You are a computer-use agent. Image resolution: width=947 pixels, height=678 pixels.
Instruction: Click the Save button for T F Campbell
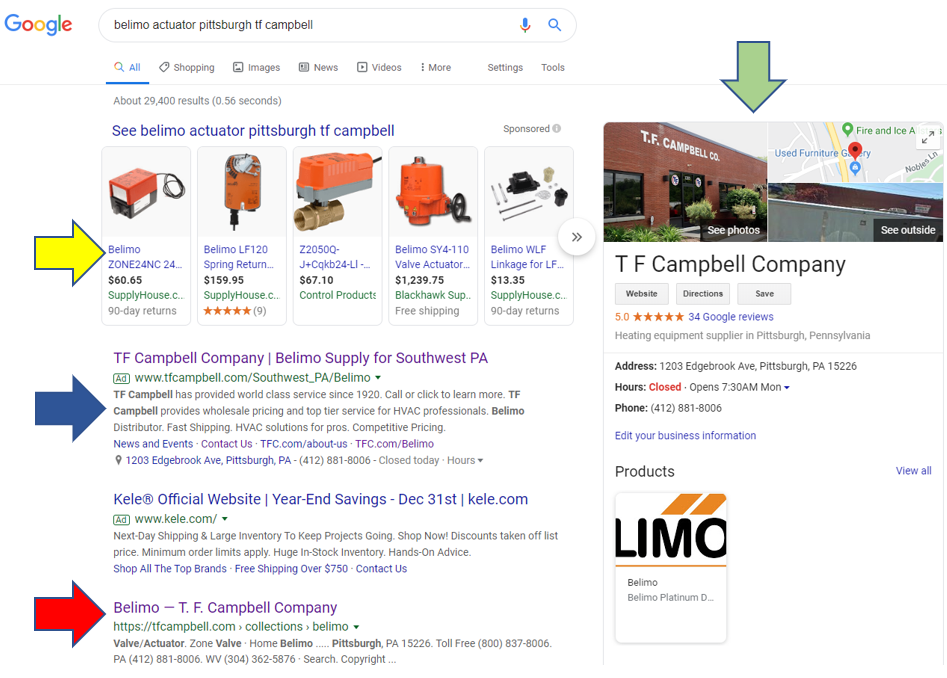[764, 294]
